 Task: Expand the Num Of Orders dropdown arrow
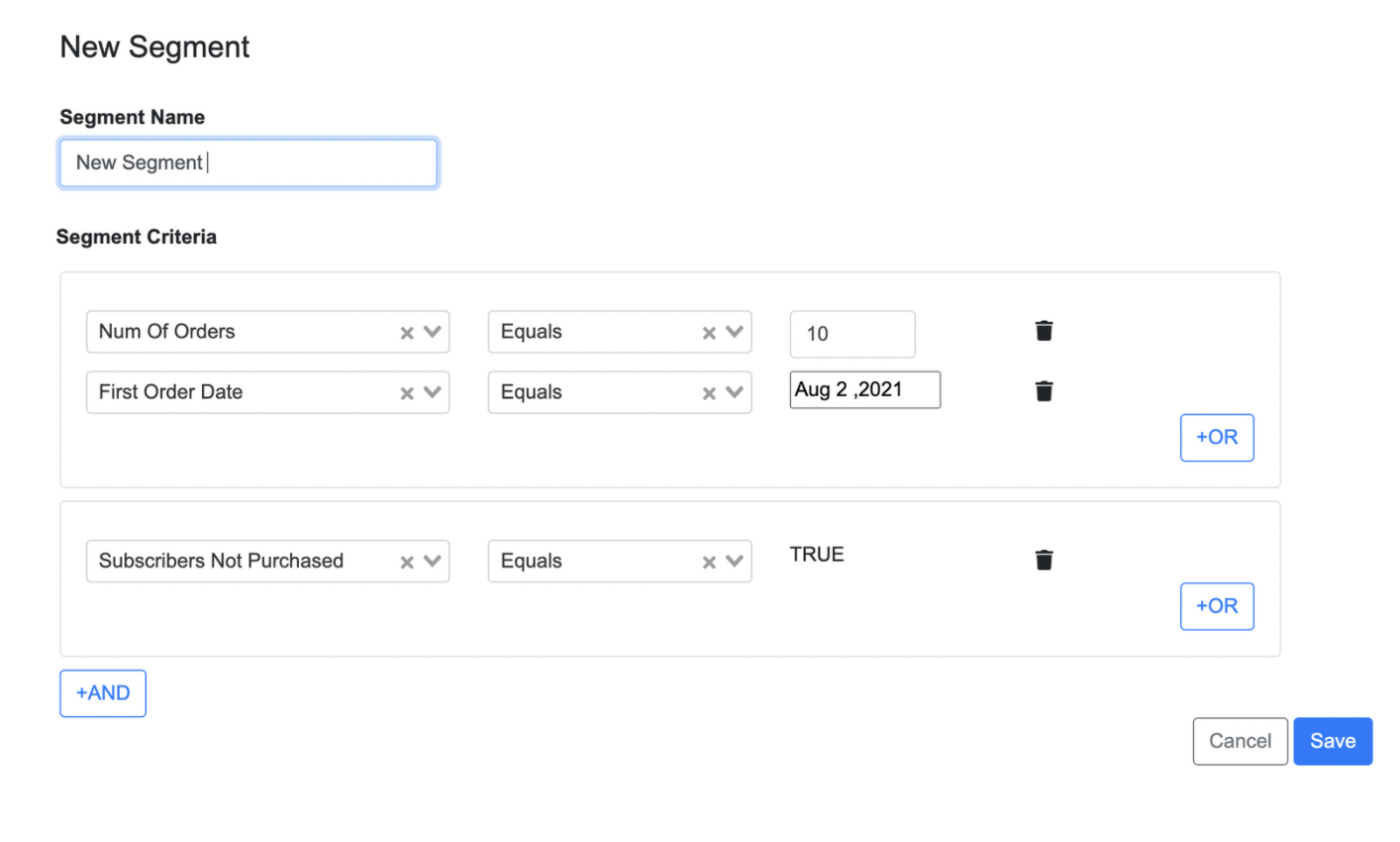(433, 332)
